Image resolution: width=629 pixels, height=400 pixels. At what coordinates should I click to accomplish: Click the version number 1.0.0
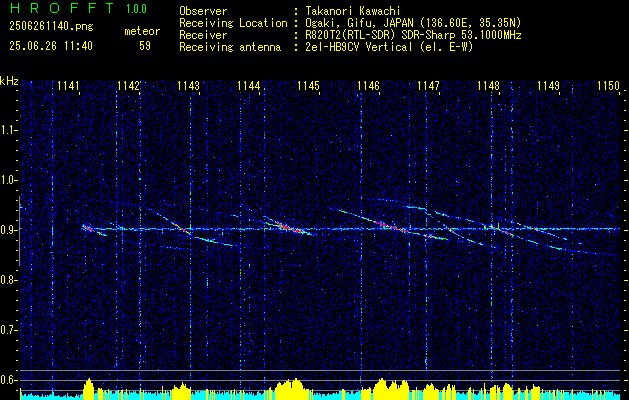[136, 9]
